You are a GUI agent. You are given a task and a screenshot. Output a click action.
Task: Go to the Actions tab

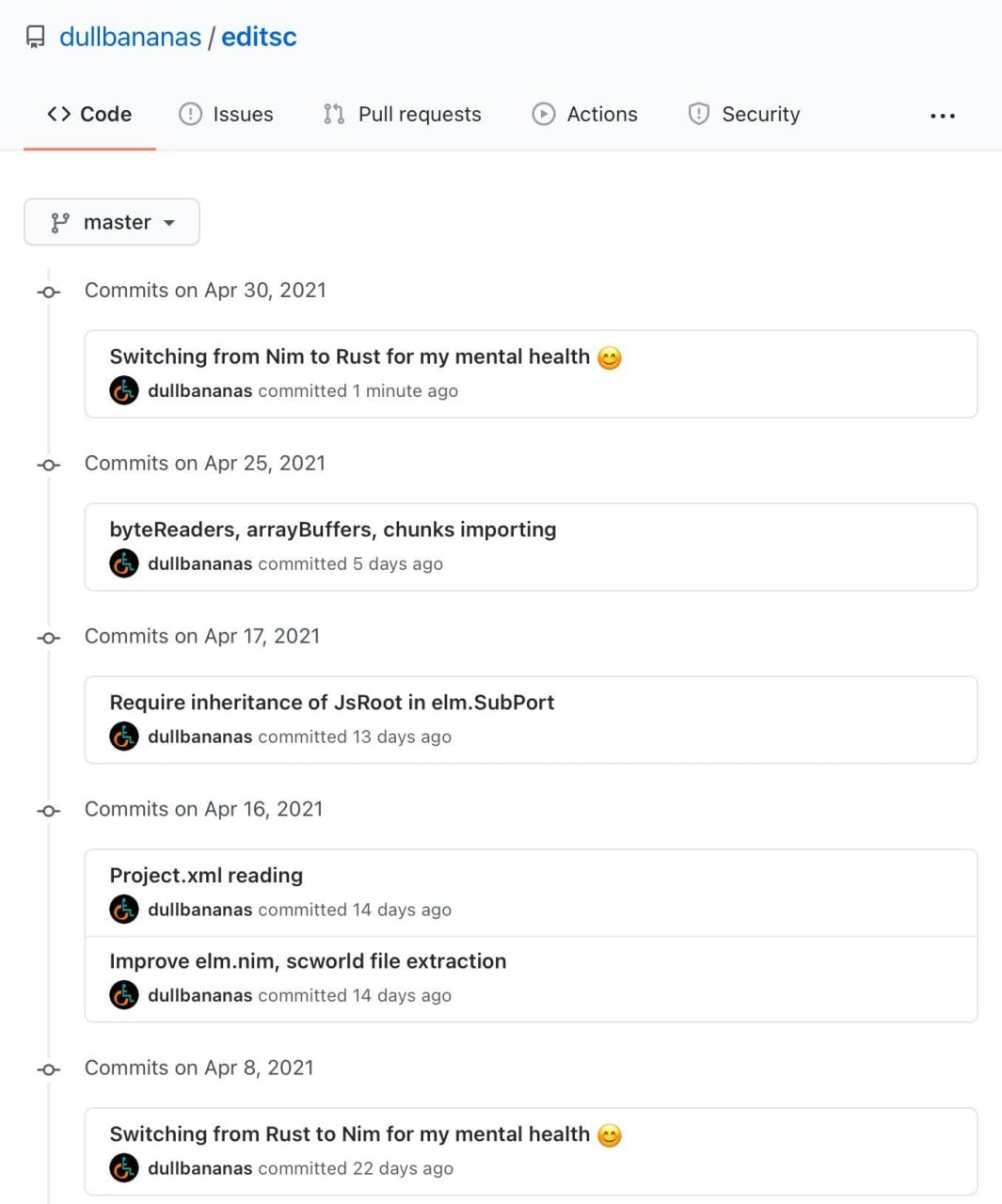coord(585,114)
